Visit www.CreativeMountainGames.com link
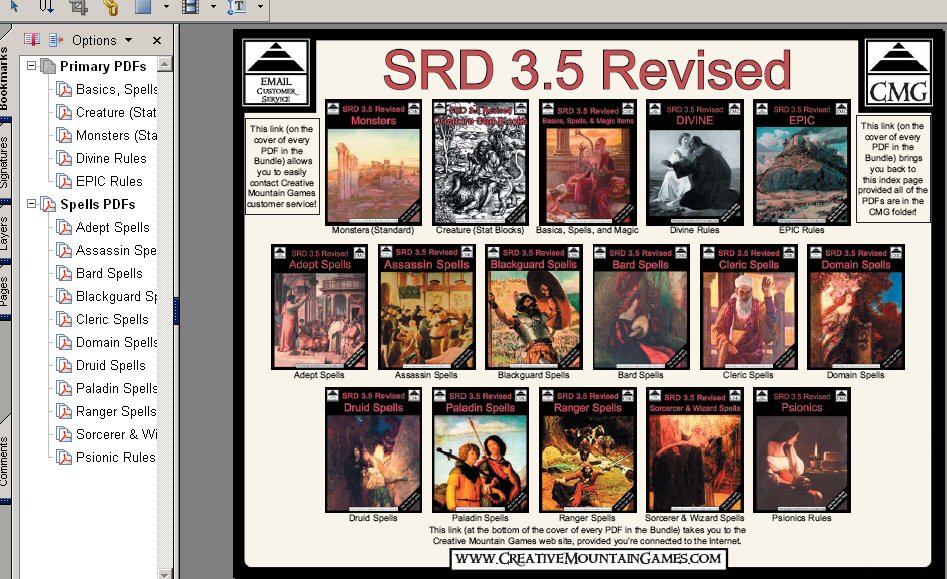 588,558
